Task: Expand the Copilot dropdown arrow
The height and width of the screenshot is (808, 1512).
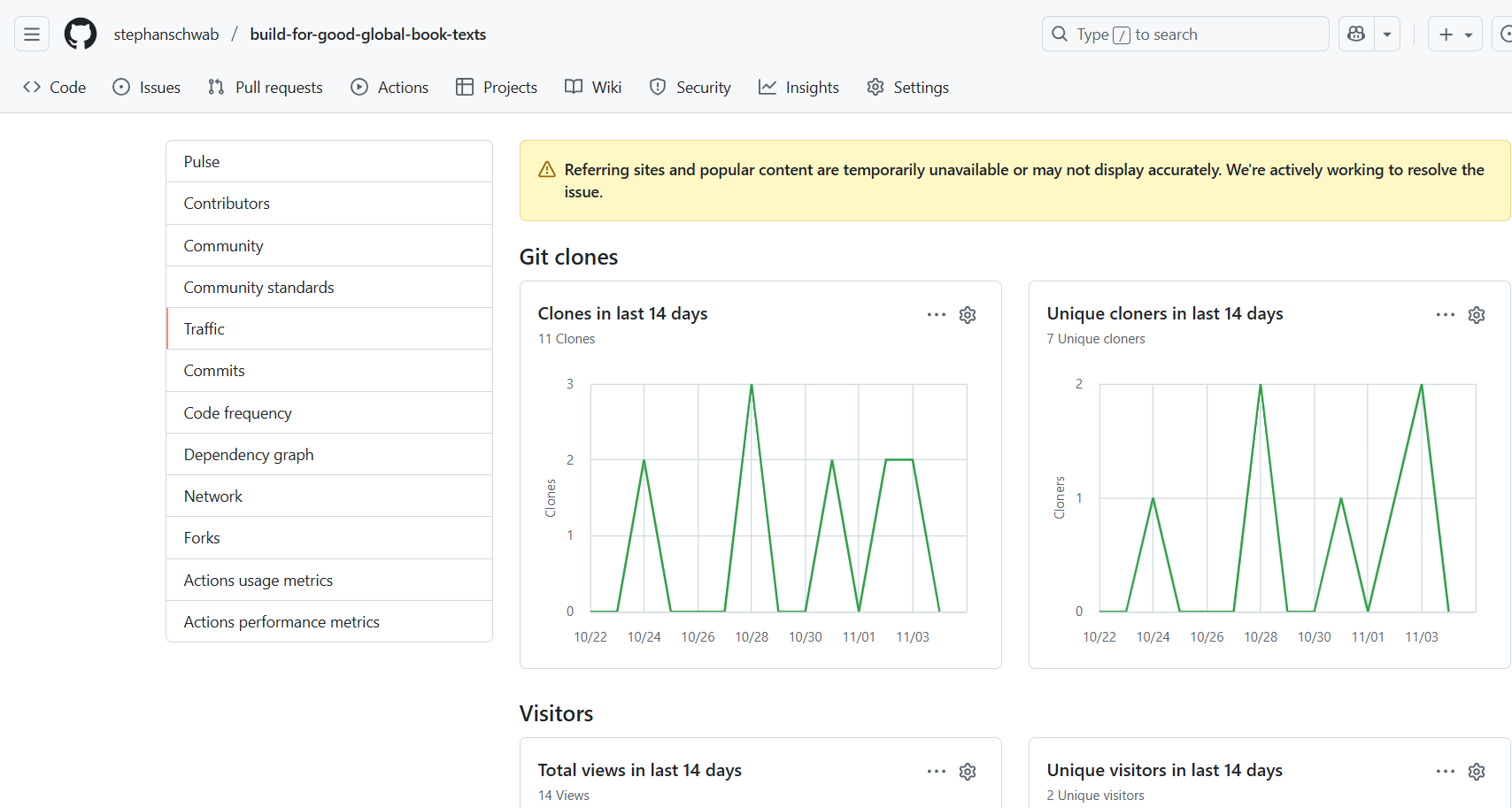Action: (1387, 35)
